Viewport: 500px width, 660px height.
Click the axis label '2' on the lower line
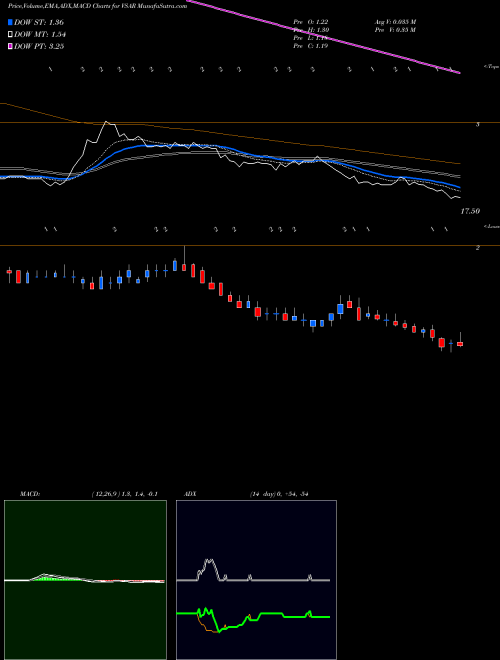(478, 248)
